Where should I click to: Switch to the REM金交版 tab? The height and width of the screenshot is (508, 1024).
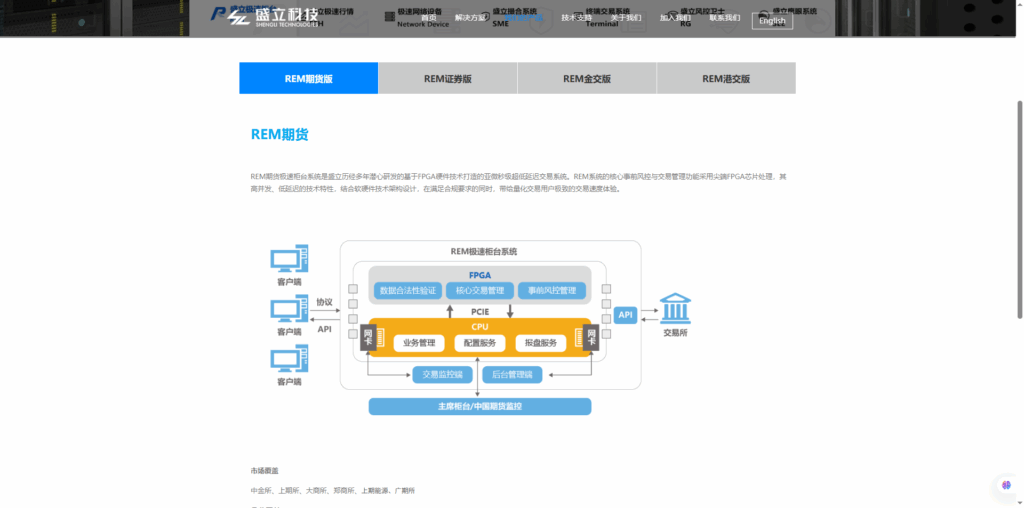coord(587,78)
